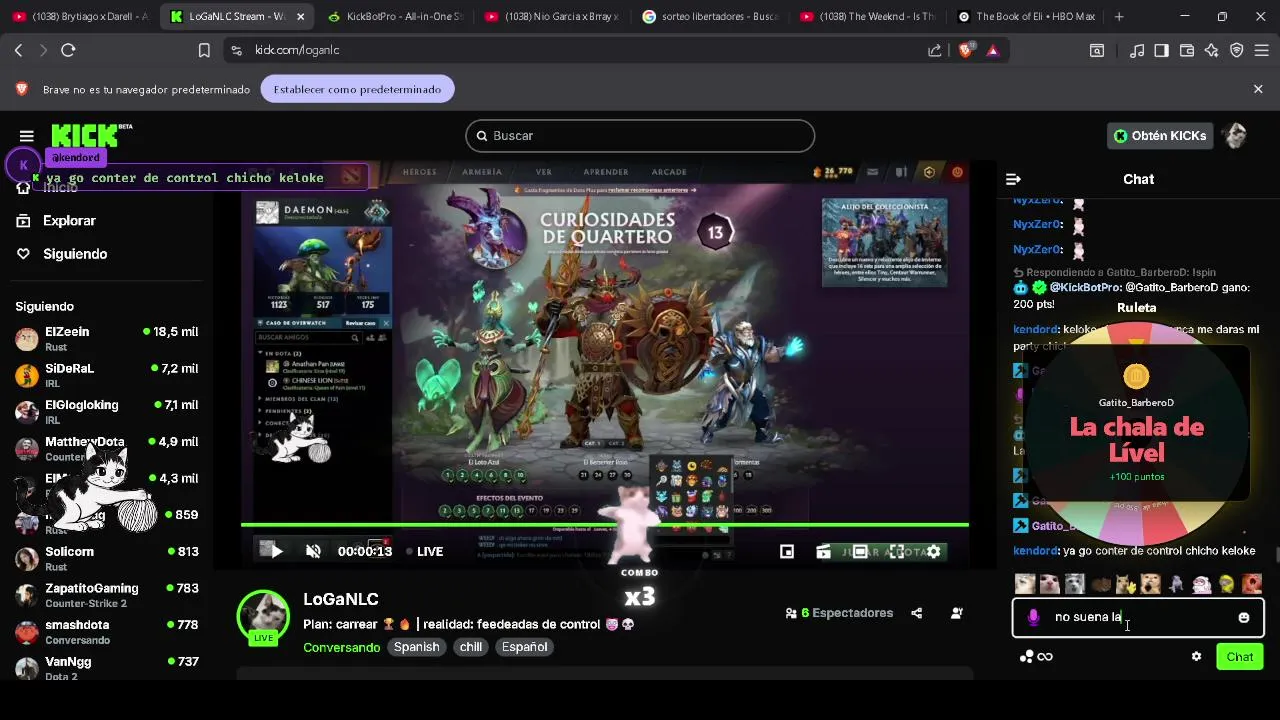Create a clip of the stream
Image resolution: width=1280 pixels, height=720 pixels.
coord(823,551)
